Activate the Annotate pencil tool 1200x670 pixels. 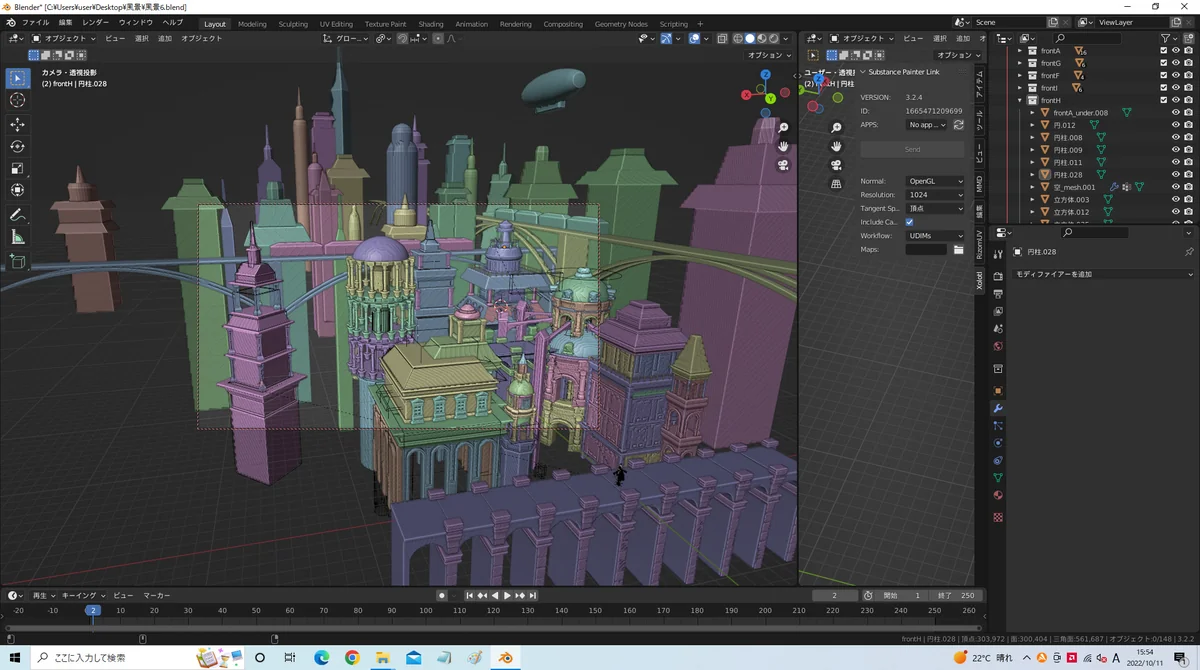pyautogui.click(x=17, y=215)
